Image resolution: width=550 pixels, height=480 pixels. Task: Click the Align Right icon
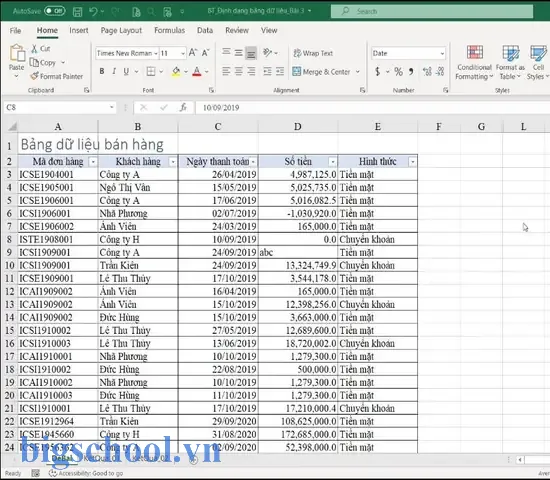[x=251, y=72]
